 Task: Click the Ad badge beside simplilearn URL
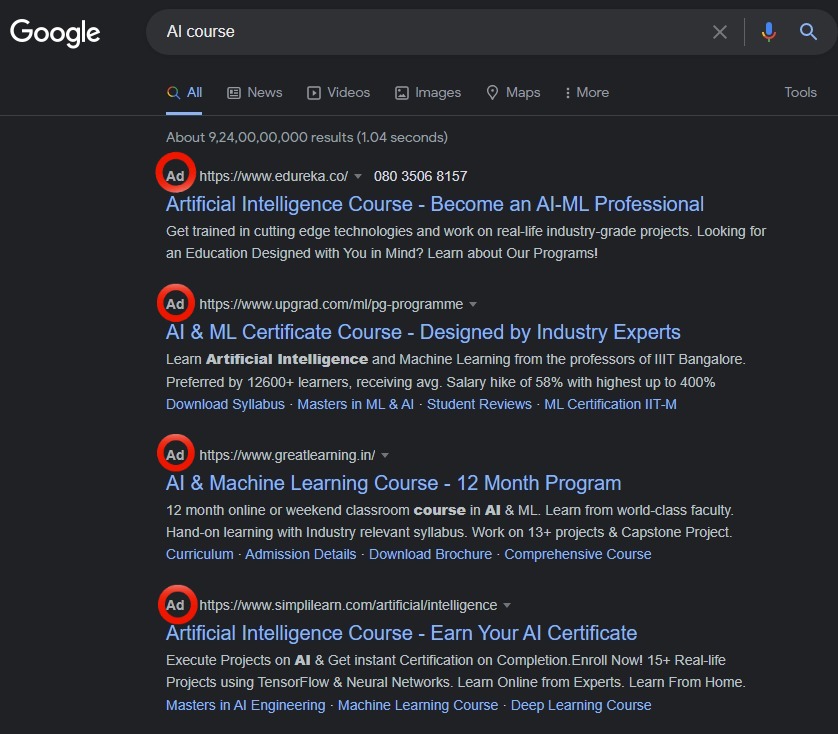(x=175, y=605)
